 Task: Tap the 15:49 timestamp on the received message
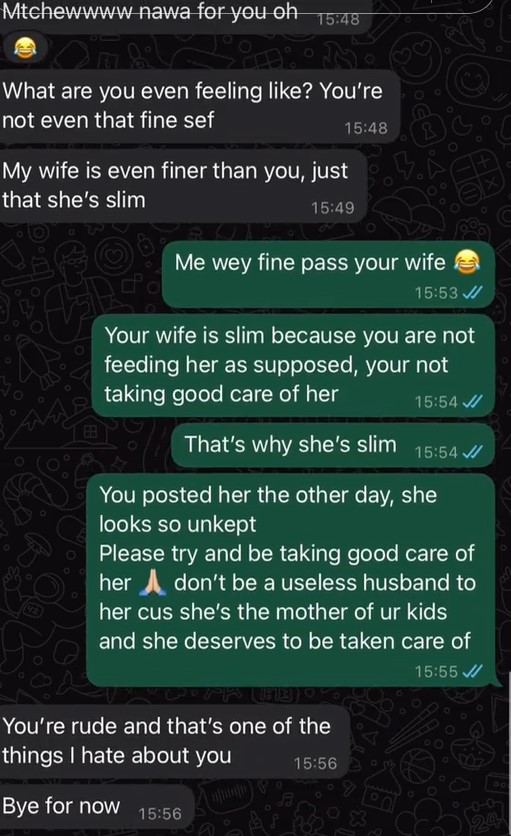pyautogui.click(x=333, y=208)
